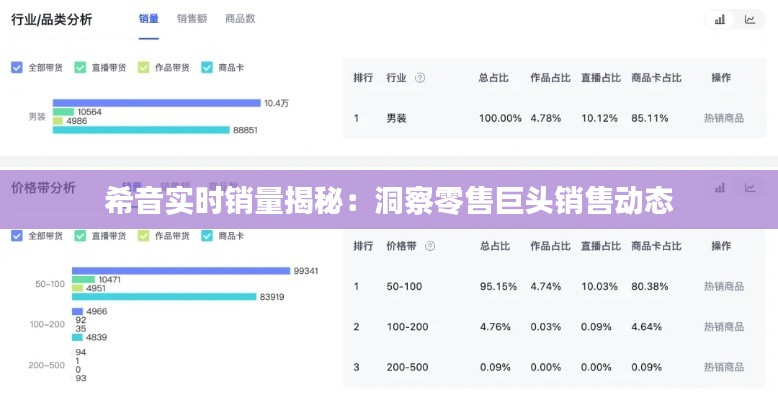Toggle 全部带货 checkbox in industry analysis legend
This screenshot has width=778, height=400.
tap(17, 67)
